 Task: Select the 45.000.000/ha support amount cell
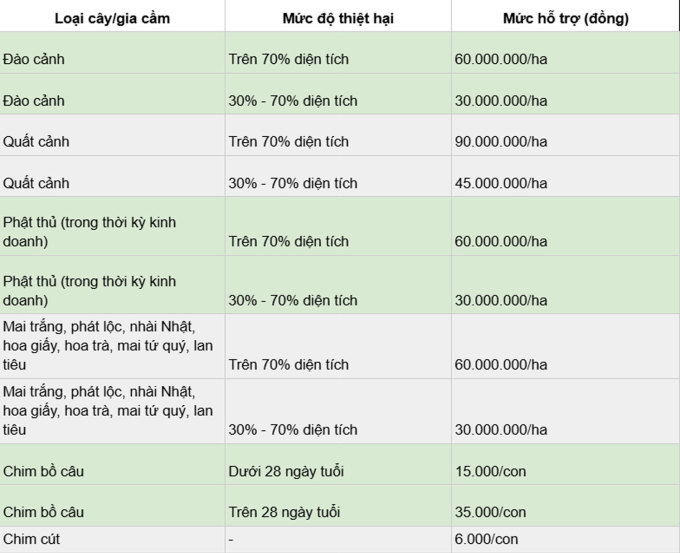pos(500,183)
